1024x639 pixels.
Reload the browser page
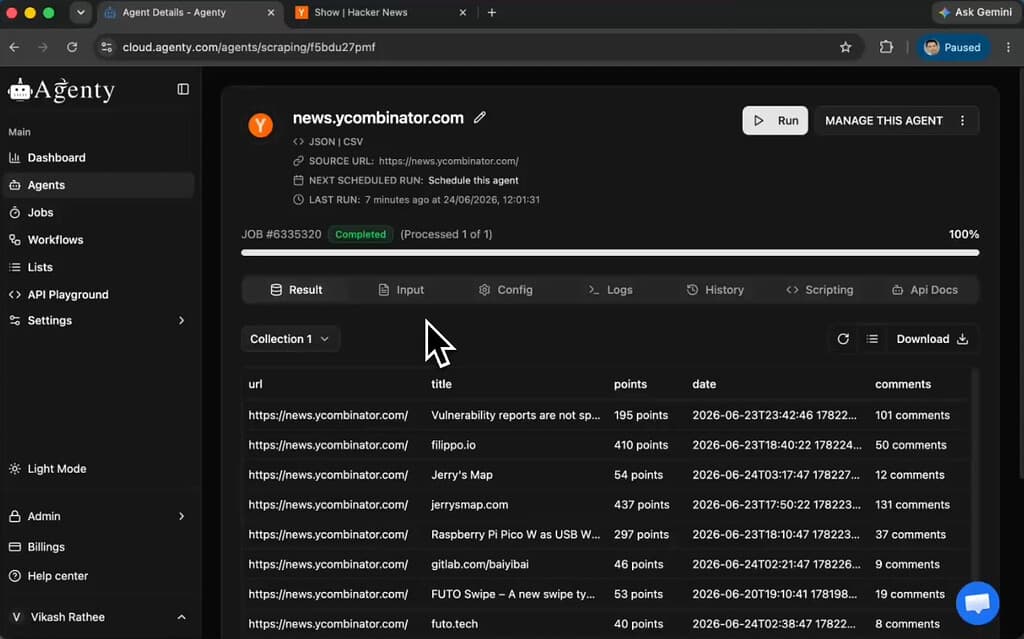point(72,47)
